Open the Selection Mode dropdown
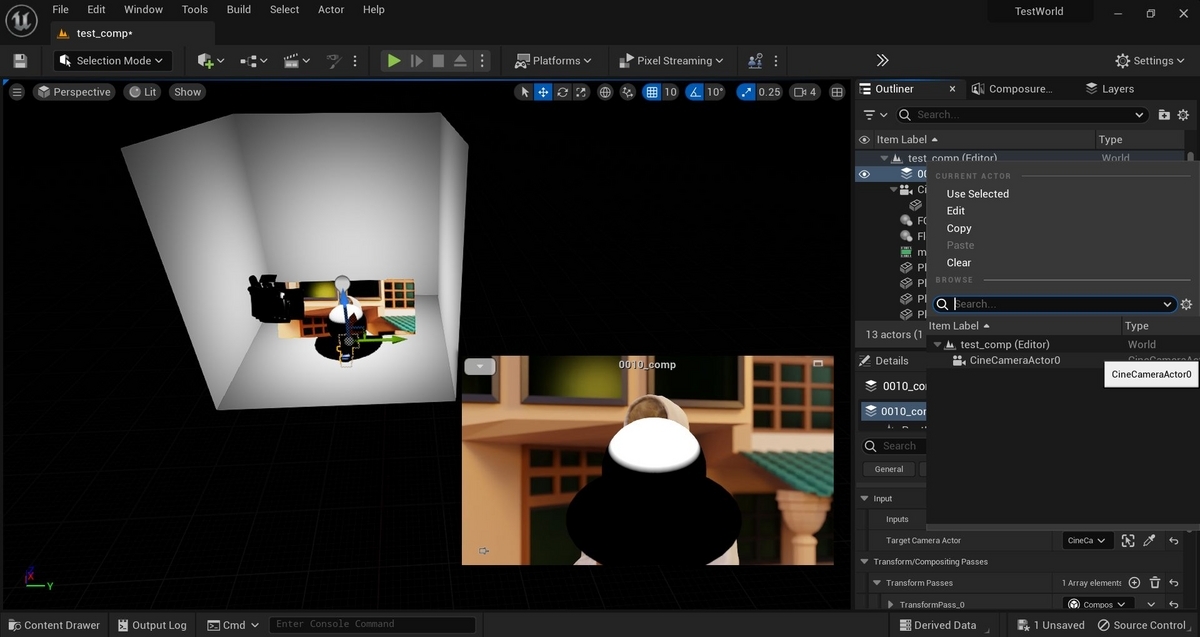 (x=113, y=61)
